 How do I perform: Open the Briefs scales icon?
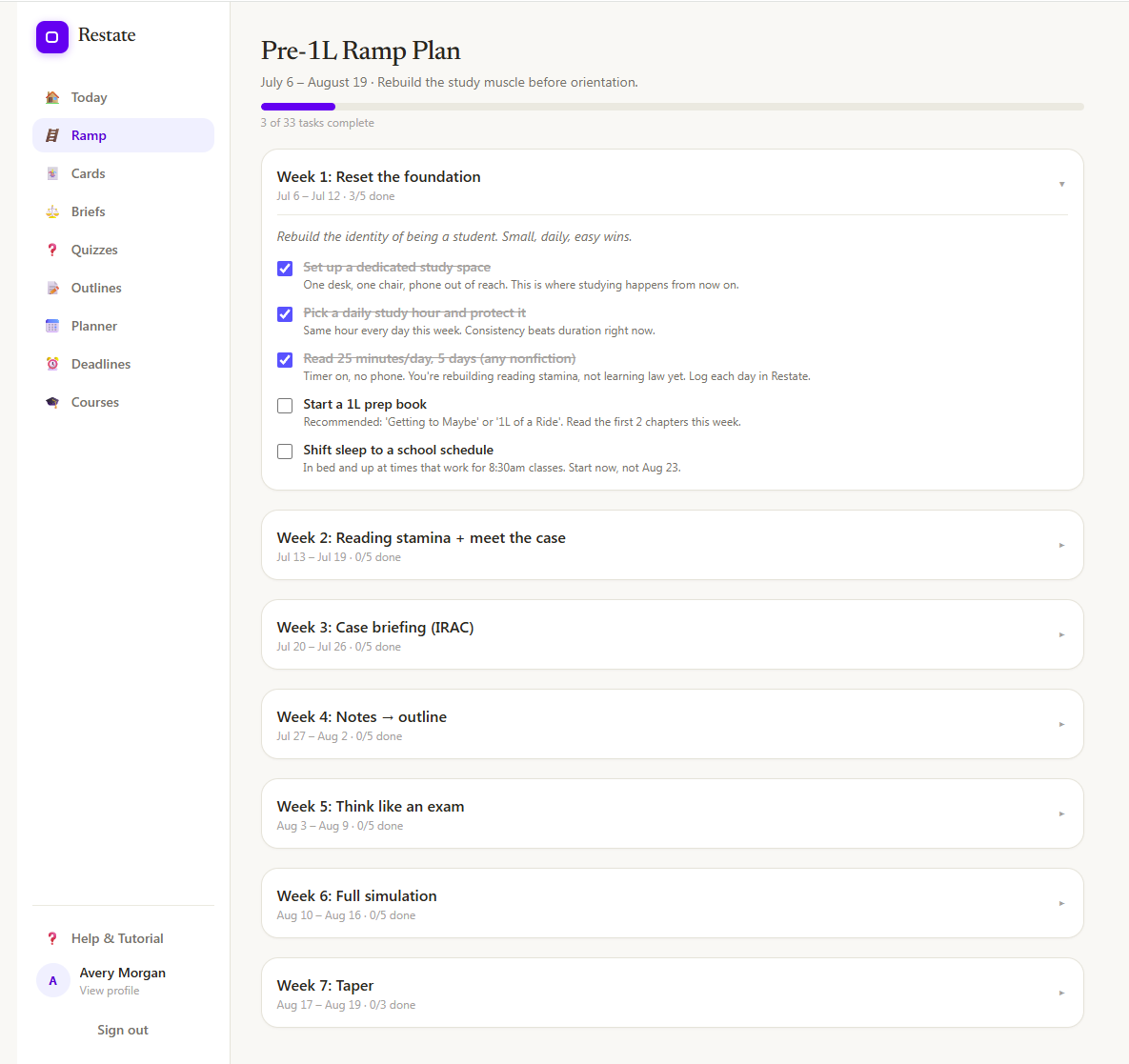tap(52, 211)
